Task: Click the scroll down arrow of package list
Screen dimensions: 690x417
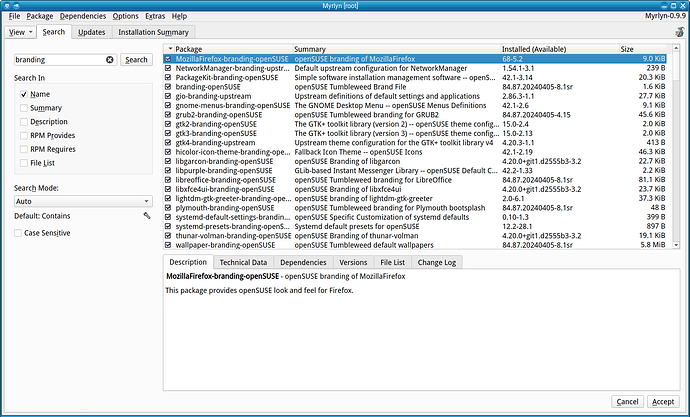Action: [676, 245]
